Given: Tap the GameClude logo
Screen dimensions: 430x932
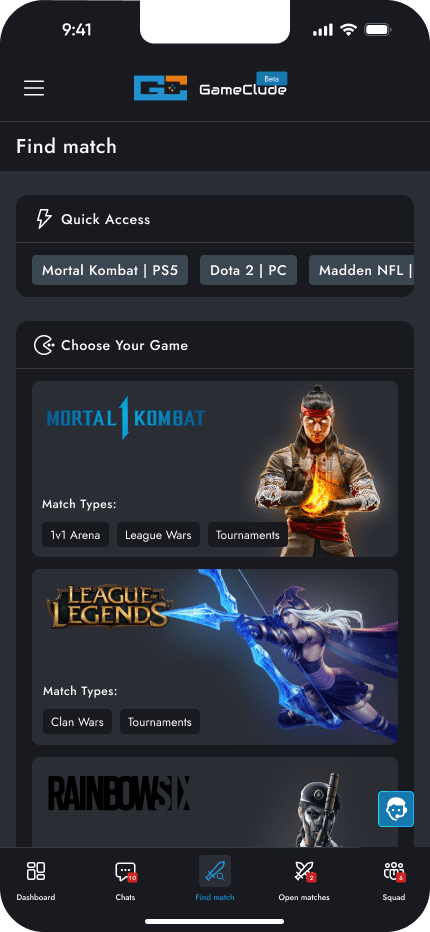Looking at the screenshot, I should (x=211, y=87).
